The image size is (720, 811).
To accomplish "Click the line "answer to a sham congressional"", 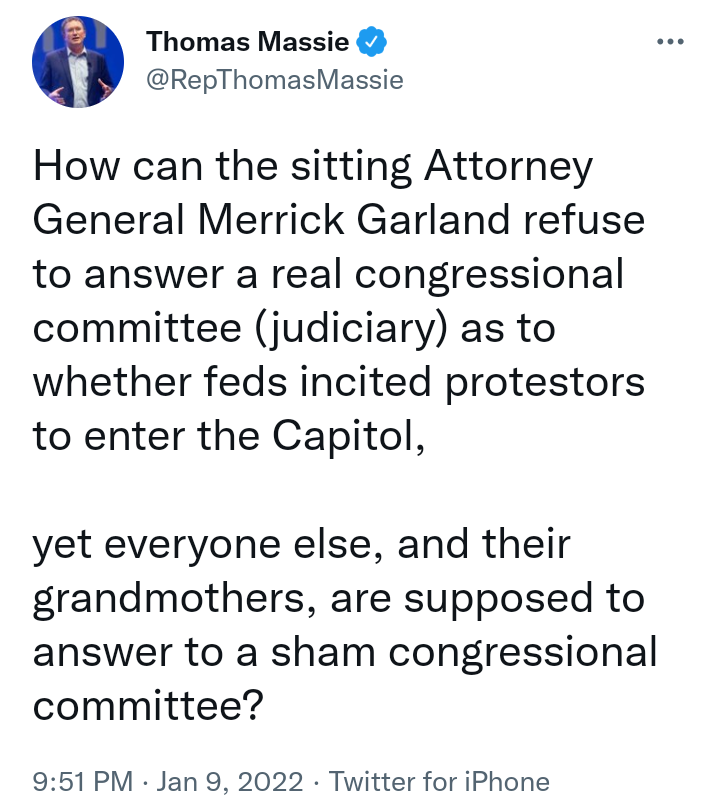I will [345, 654].
